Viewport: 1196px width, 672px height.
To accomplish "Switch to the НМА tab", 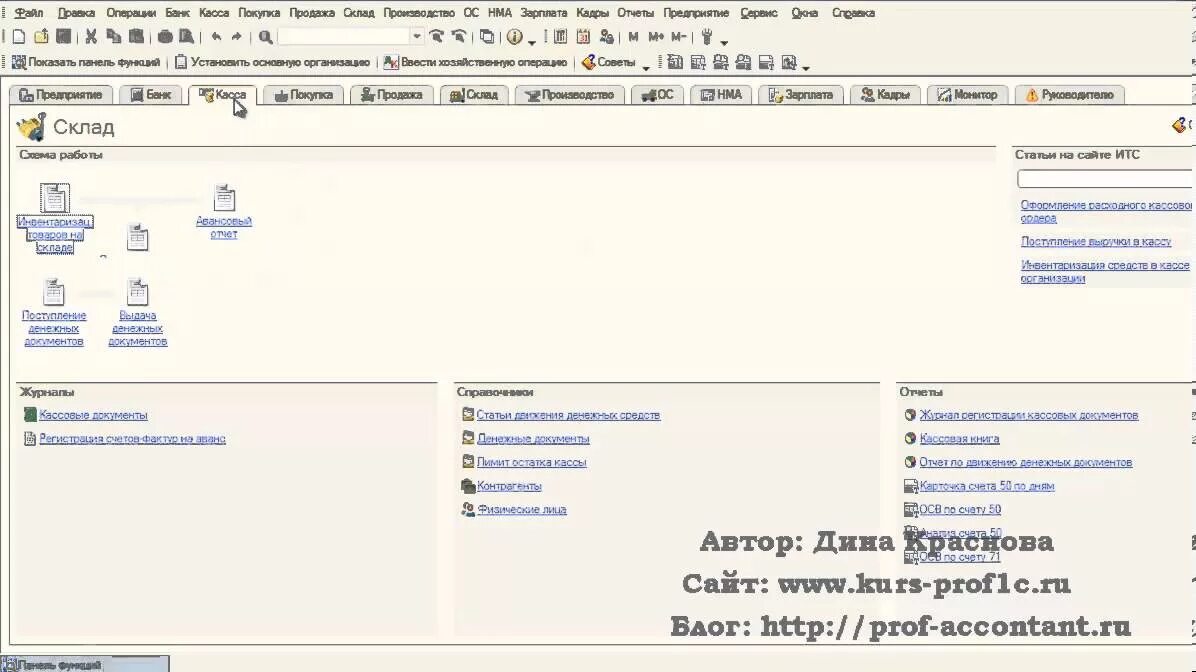I will pyautogui.click(x=721, y=95).
